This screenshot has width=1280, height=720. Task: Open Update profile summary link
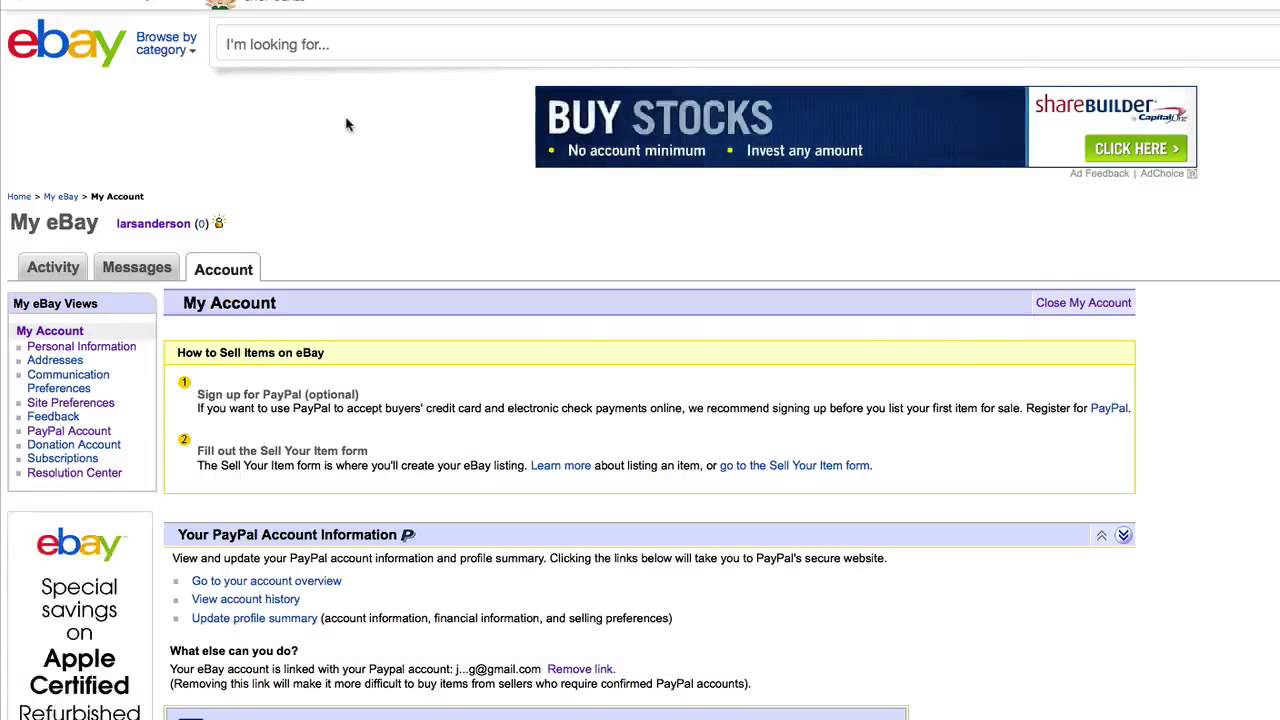[254, 618]
